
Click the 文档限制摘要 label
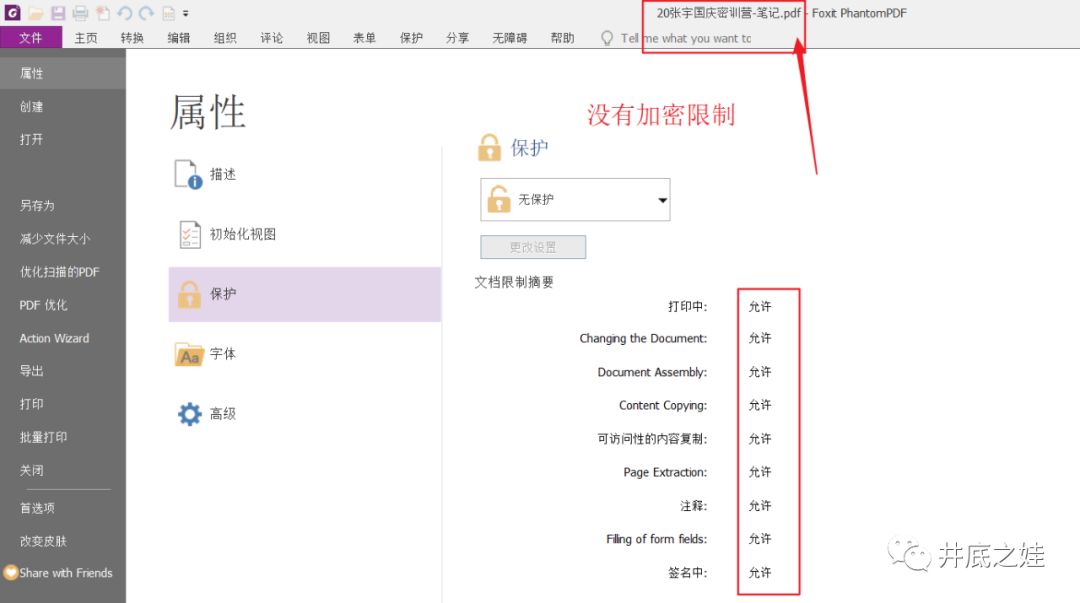(x=514, y=282)
